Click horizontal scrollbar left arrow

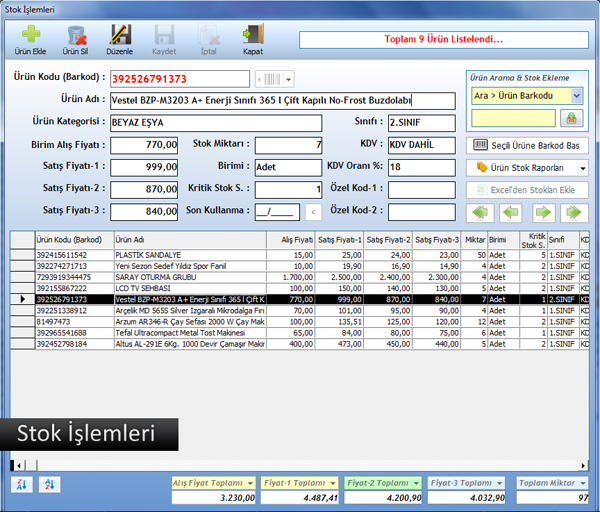pos(19,465)
